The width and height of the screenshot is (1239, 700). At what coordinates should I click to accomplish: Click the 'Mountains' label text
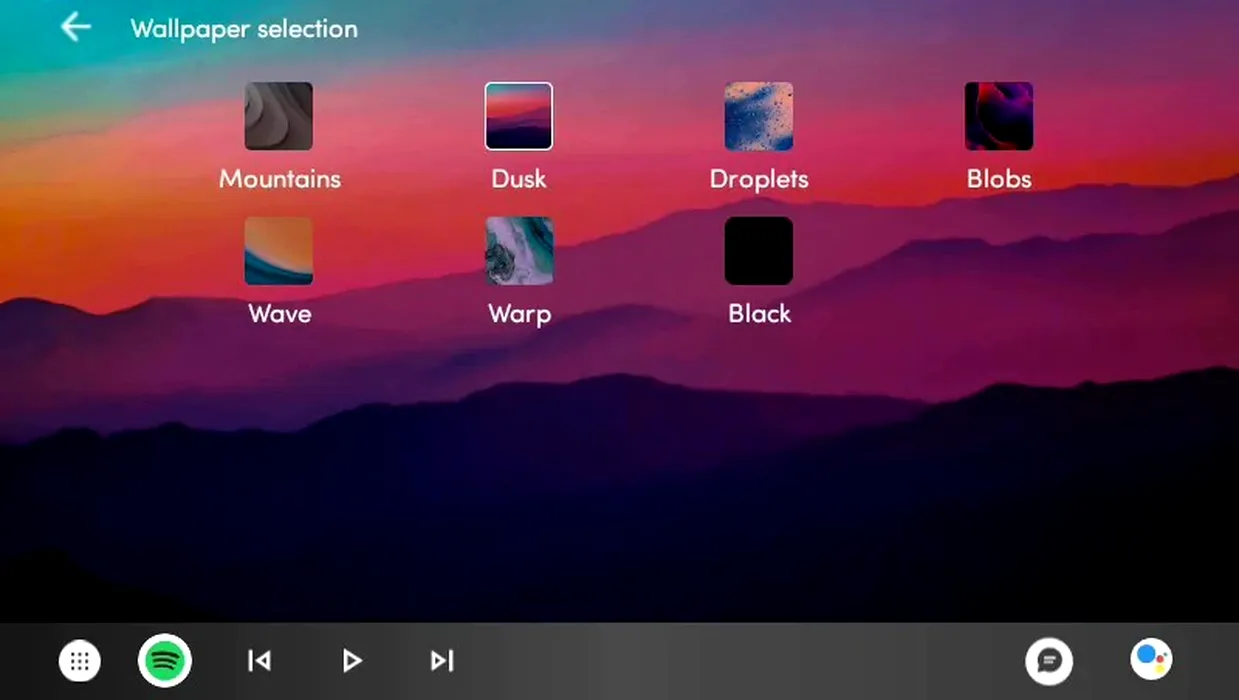280,179
